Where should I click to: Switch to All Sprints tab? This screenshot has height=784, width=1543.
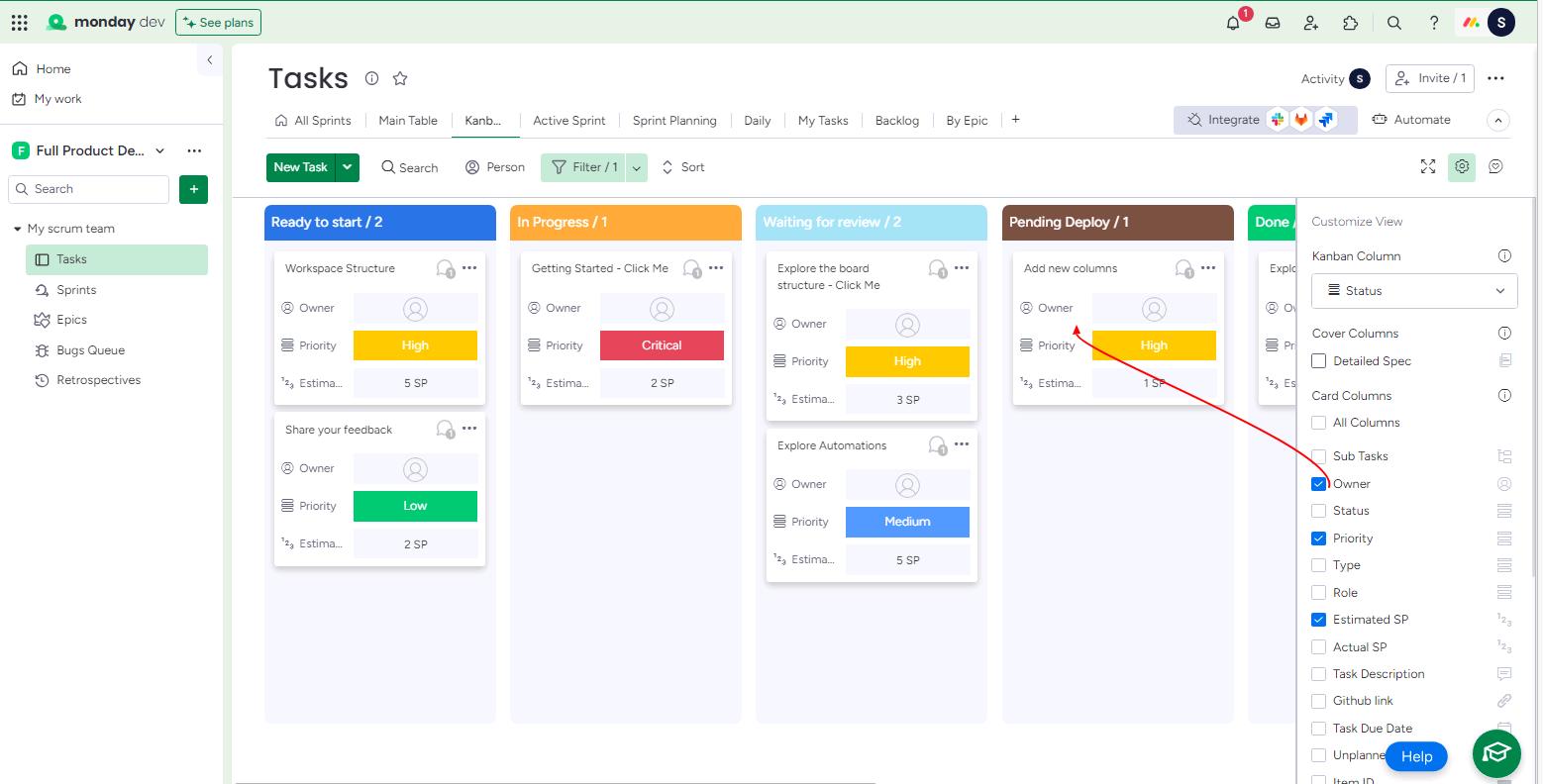[x=313, y=120]
